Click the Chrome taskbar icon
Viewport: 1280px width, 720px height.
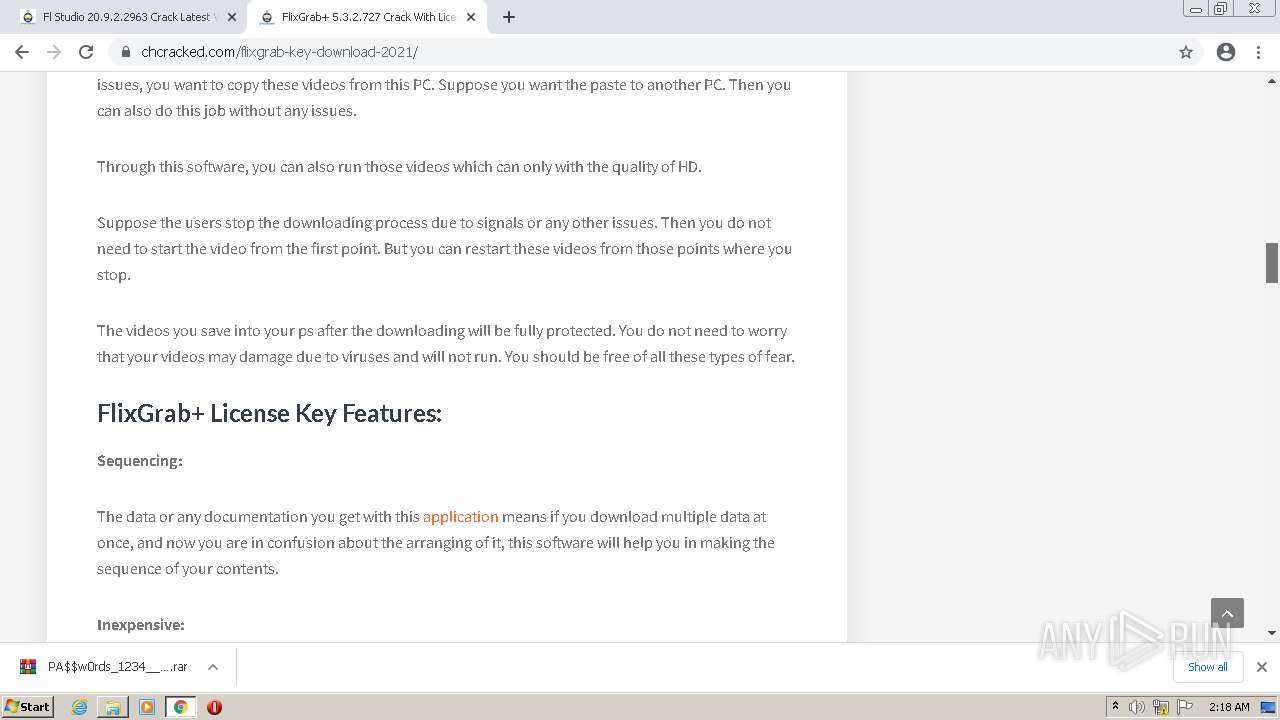181,707
